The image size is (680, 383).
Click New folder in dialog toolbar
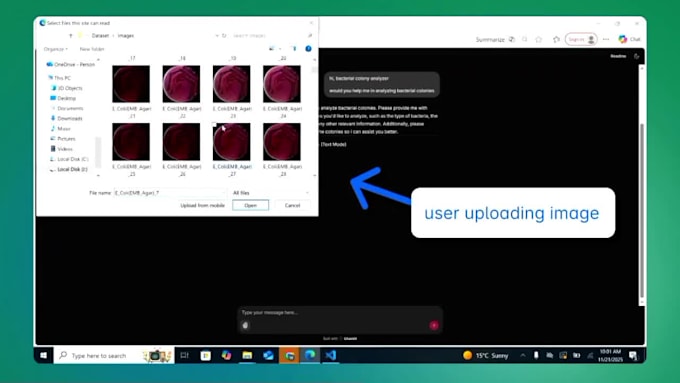pos(92,49)
